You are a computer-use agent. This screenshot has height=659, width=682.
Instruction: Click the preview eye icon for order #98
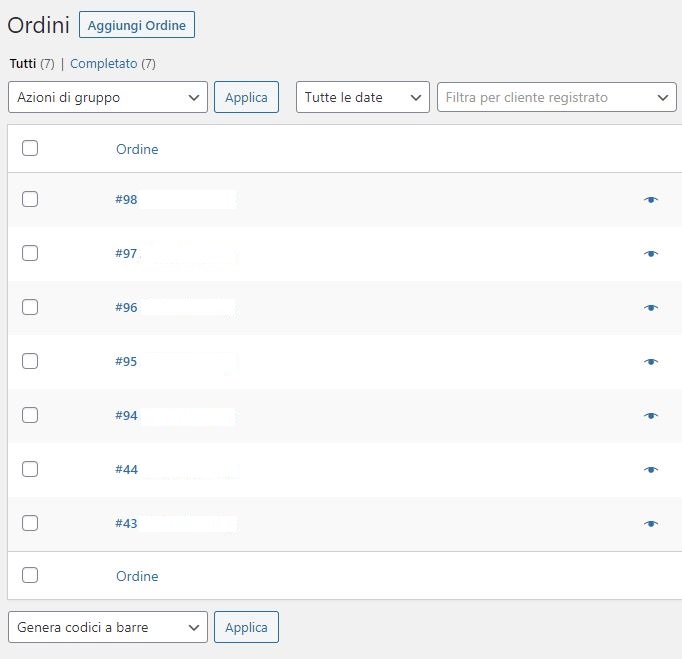tap(651, 200)
